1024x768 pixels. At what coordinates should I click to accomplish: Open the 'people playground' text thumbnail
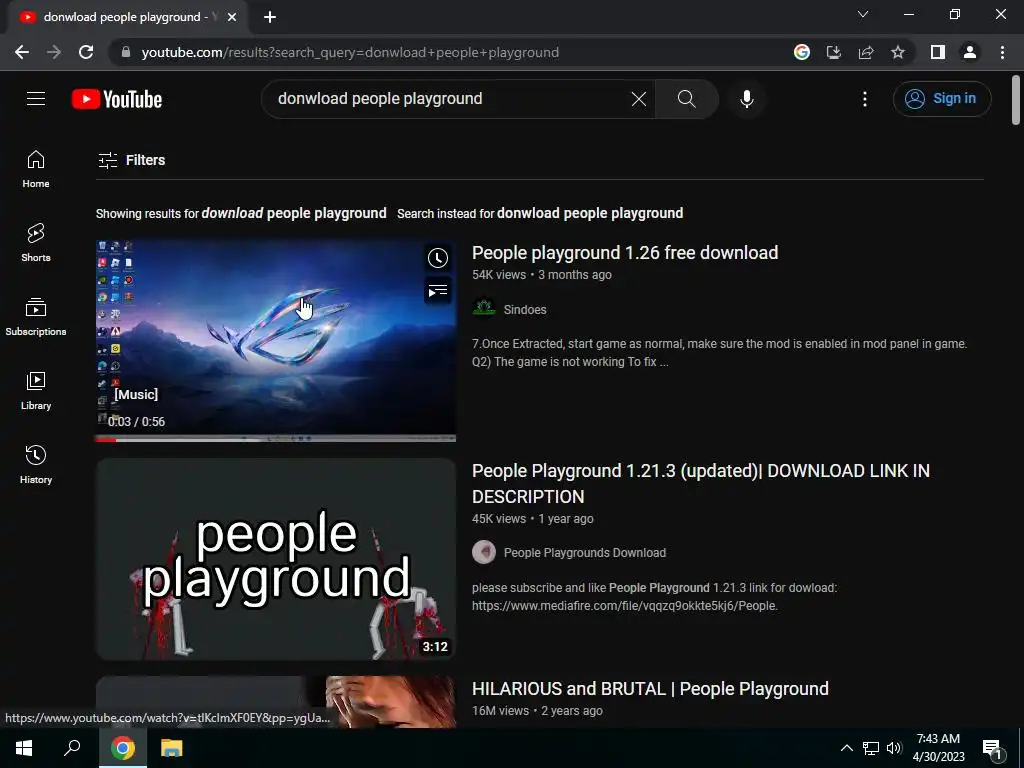[276, 559]
